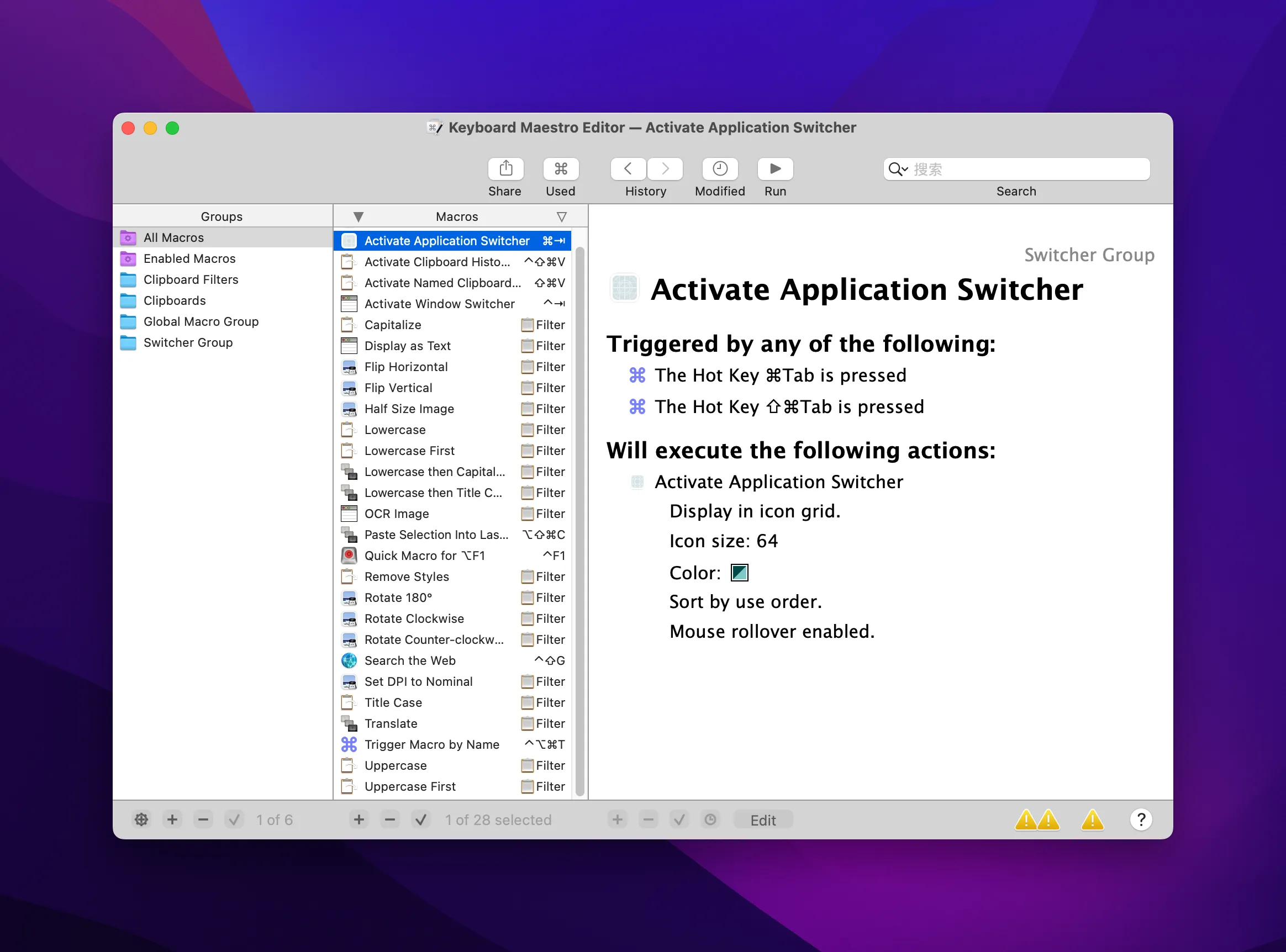Toggle the Quick Macro for ⌃F1 checkbox

click(348, 555)
